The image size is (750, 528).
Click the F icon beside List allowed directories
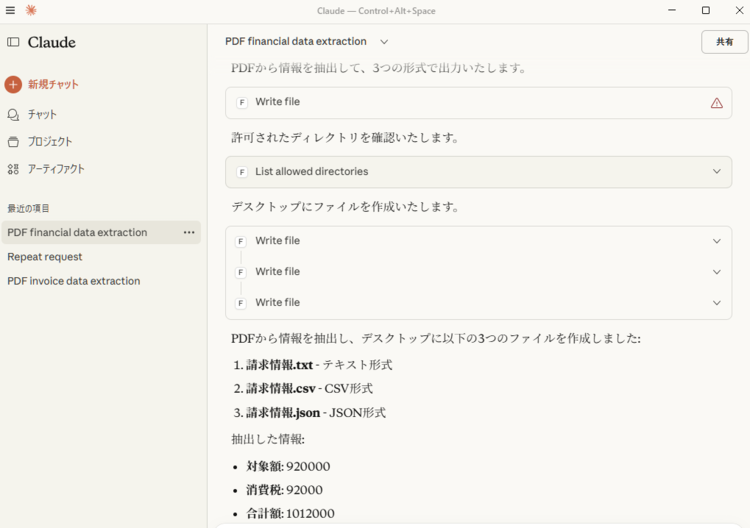click(x=242, y=172)
